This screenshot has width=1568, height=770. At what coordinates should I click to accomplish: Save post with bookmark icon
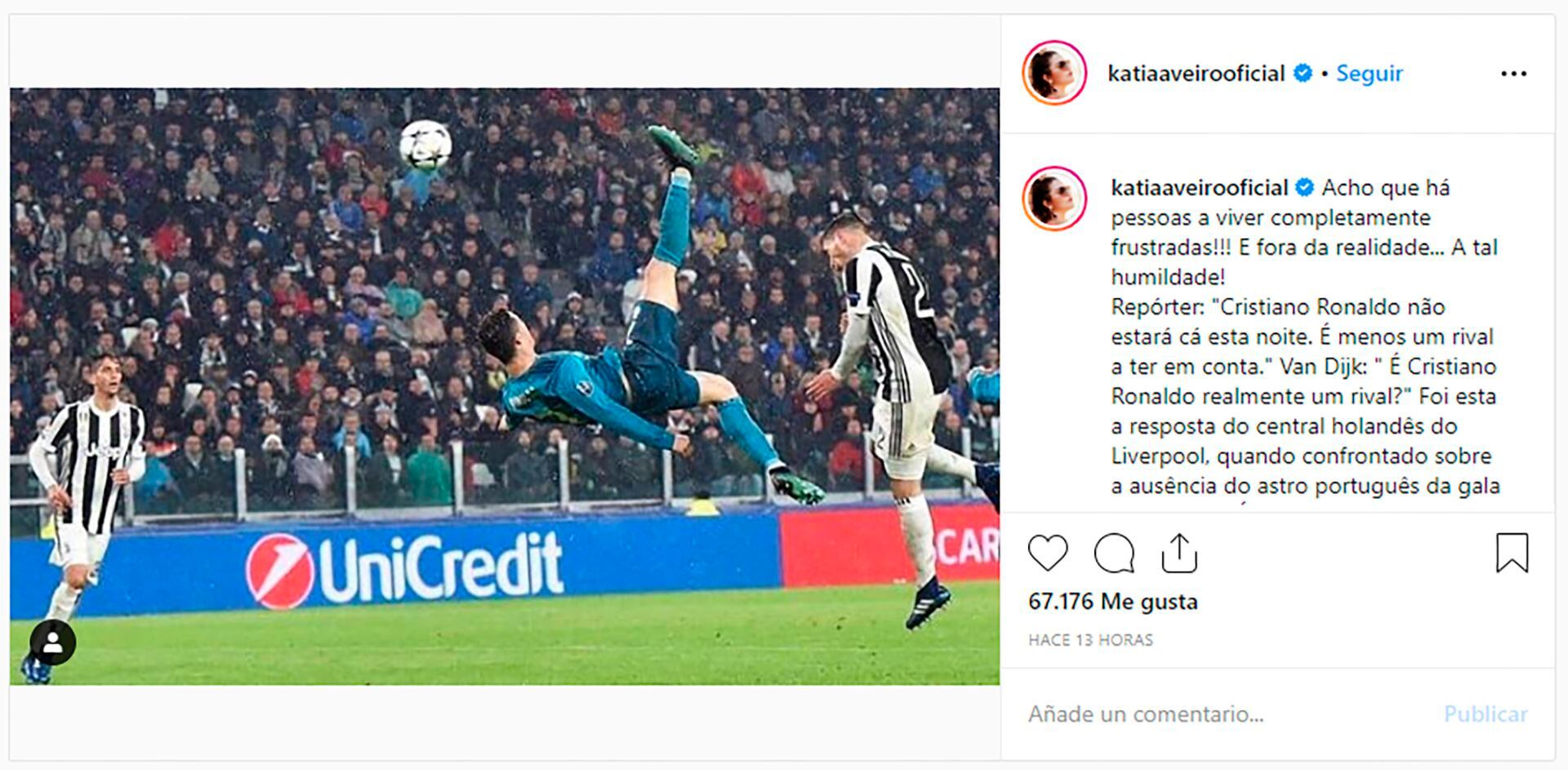tap(1512, 553)
